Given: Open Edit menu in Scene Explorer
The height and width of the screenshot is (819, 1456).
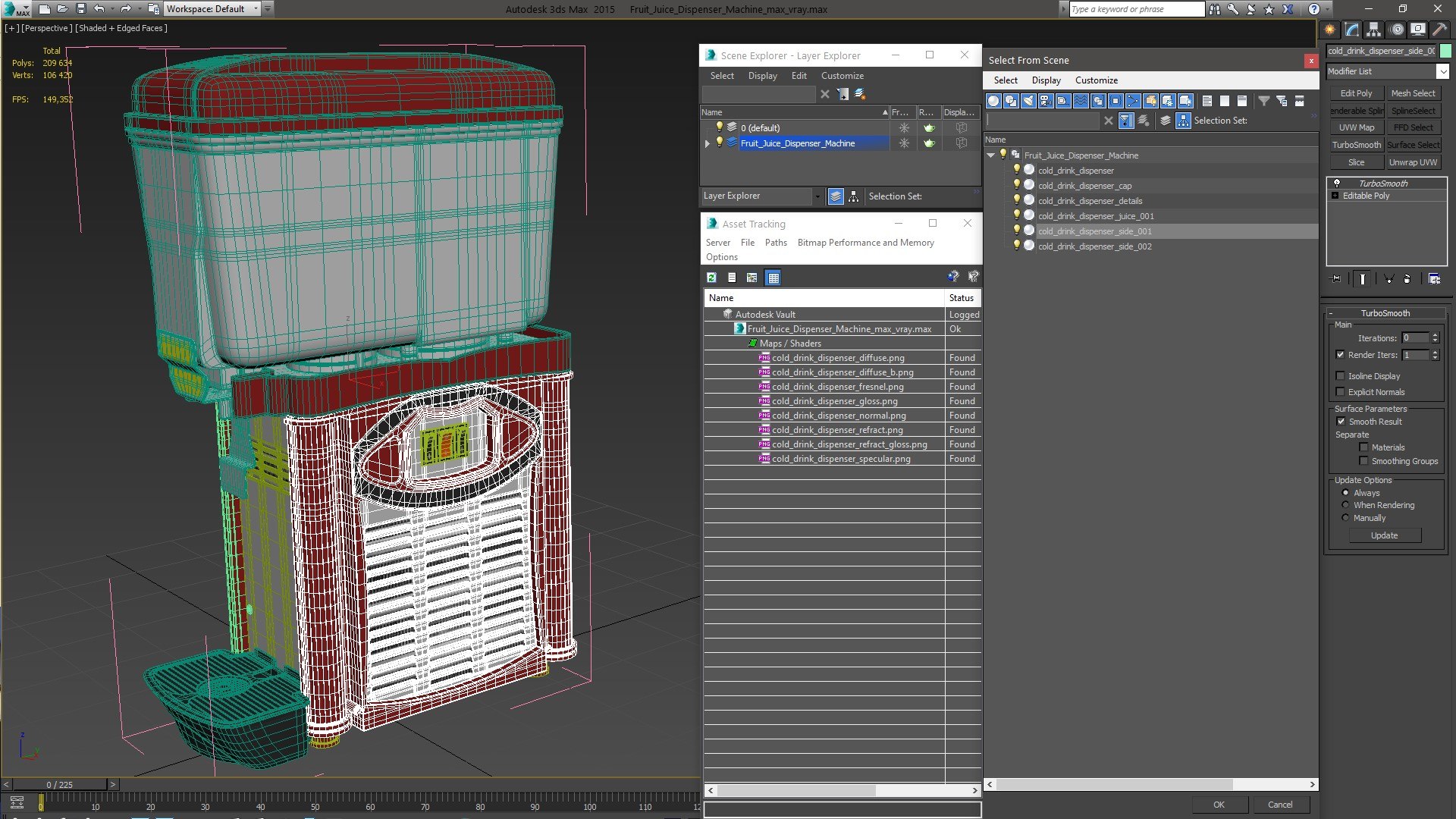Looking at the screenshot, I should click(799, 76).
